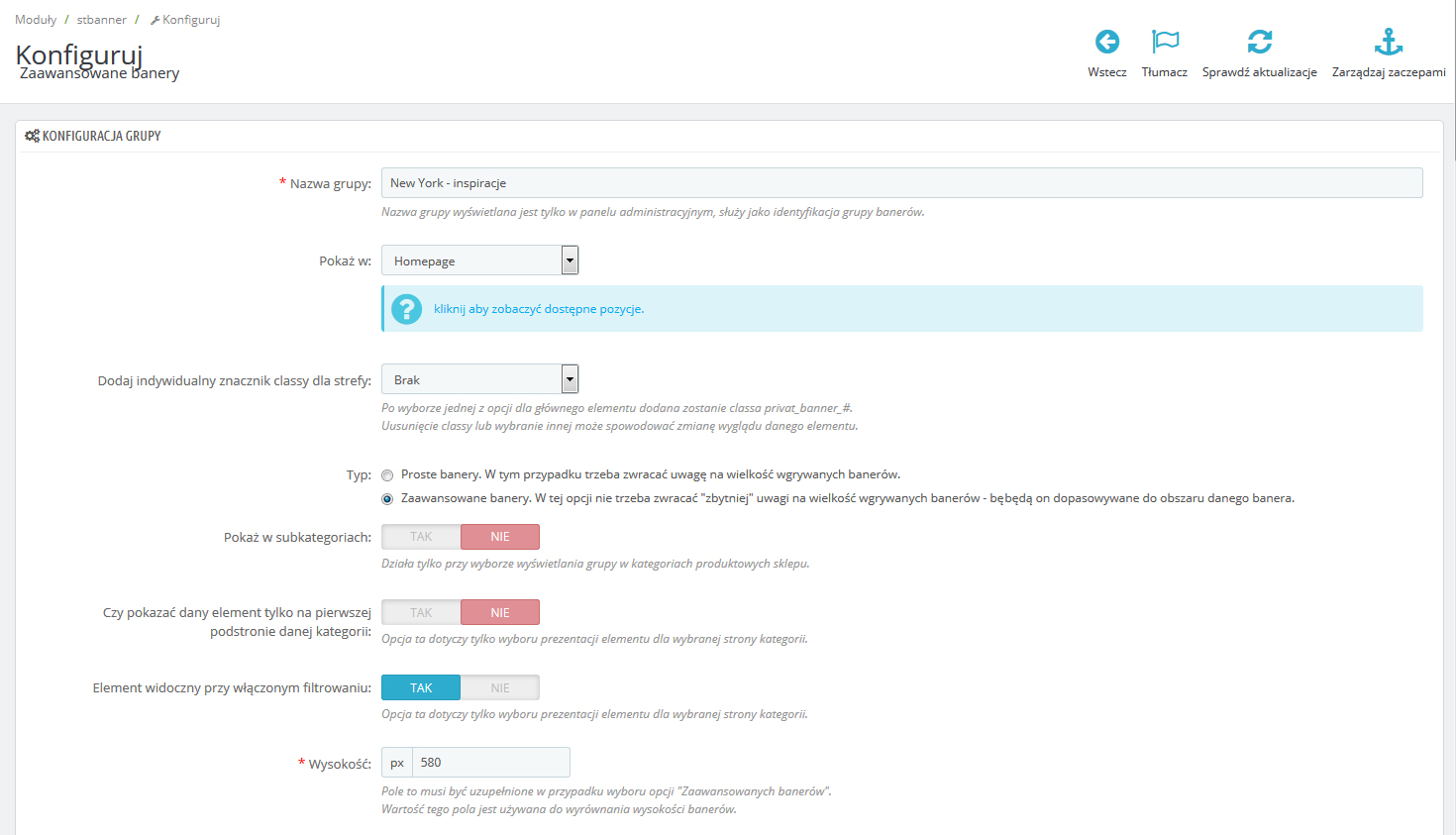Click the question mark help icon
The width and height of the screenshot is (1456, 835).
(x=406, y=309)
